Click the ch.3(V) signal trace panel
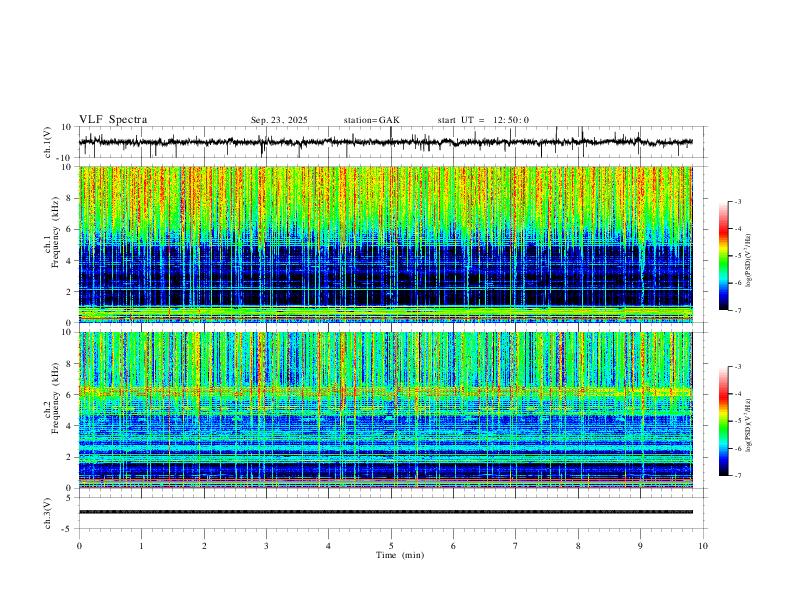The image size is (792, 612). pyautogui.click(x=393, y=513)
